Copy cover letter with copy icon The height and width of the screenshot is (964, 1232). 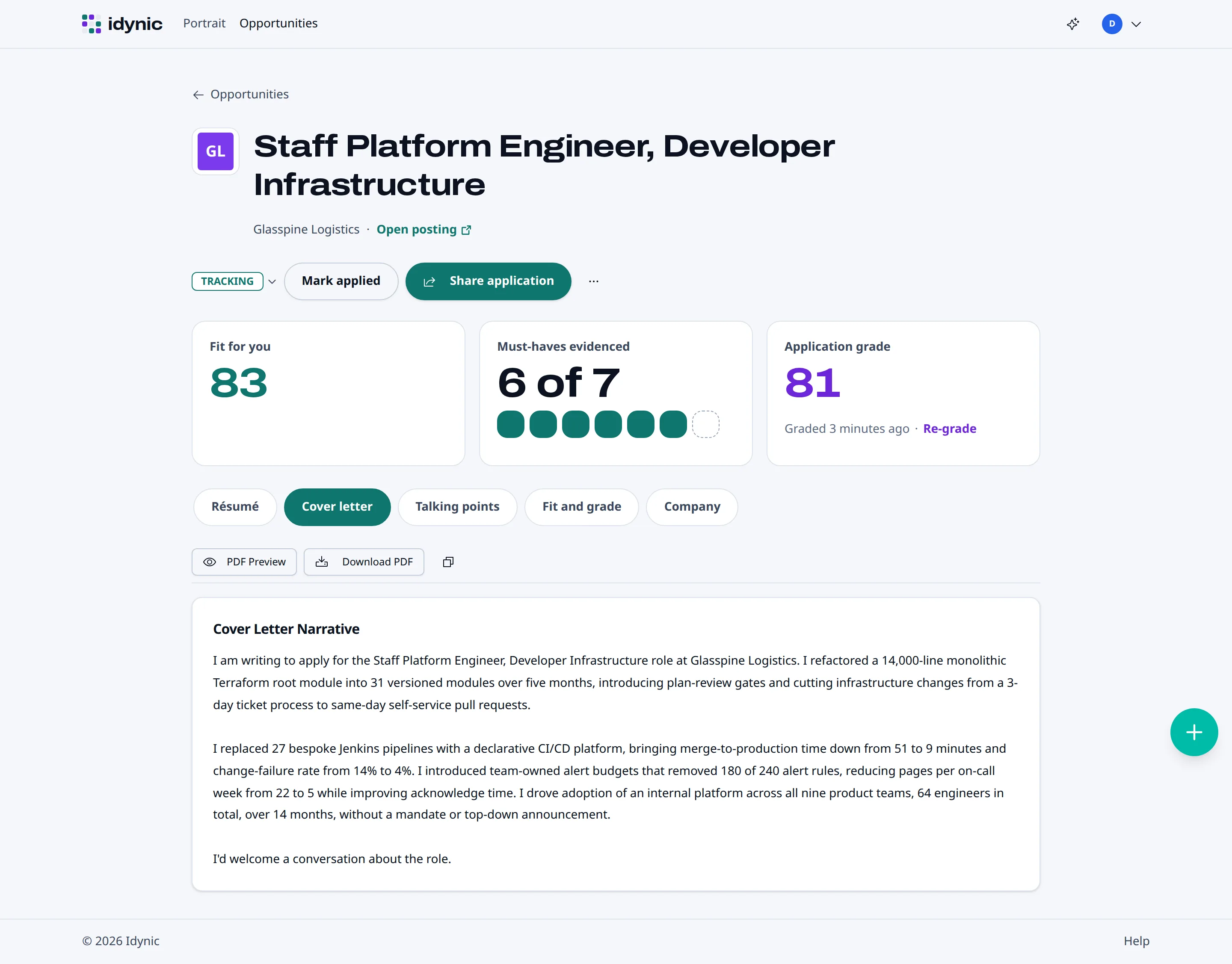[x=448, y=562]
